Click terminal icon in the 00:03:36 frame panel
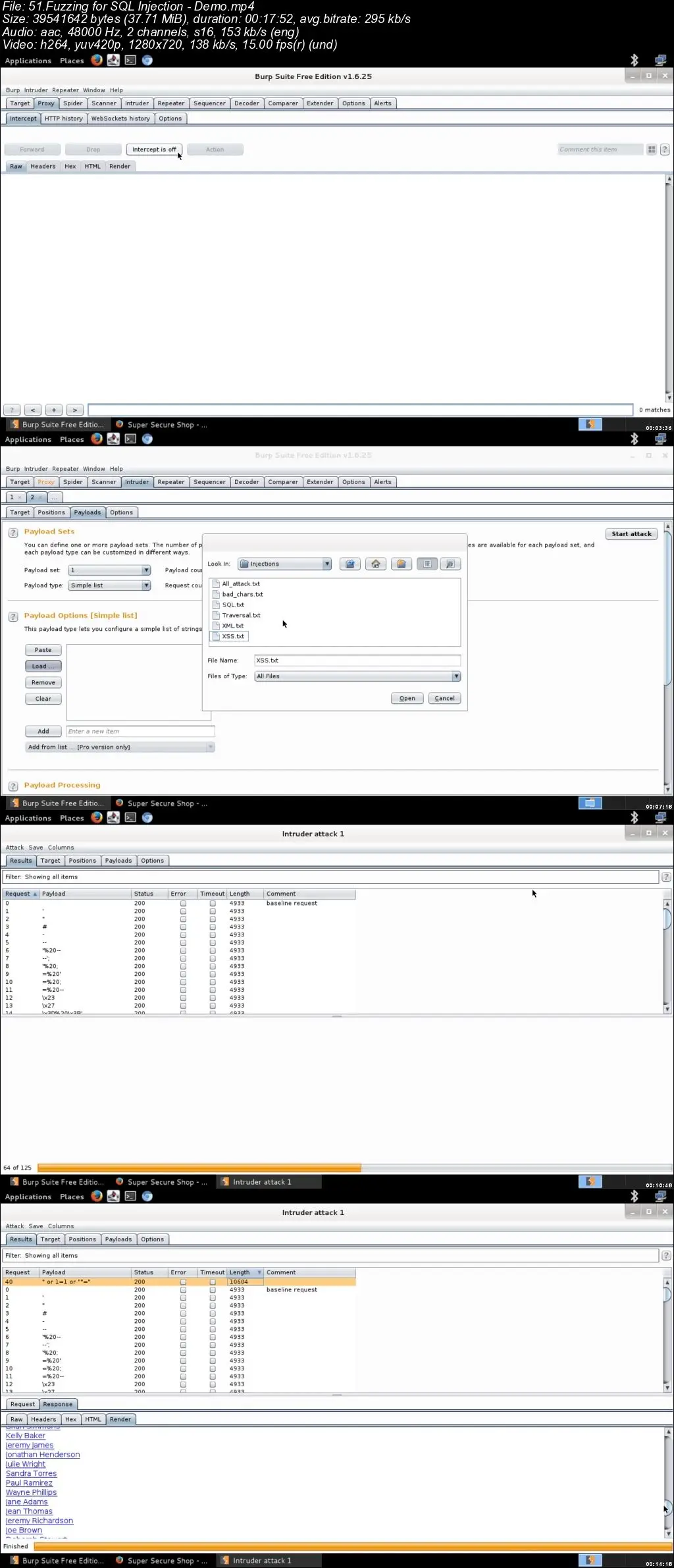The height and width of the screenshot is (1568, 674). (x=130, y=60)
